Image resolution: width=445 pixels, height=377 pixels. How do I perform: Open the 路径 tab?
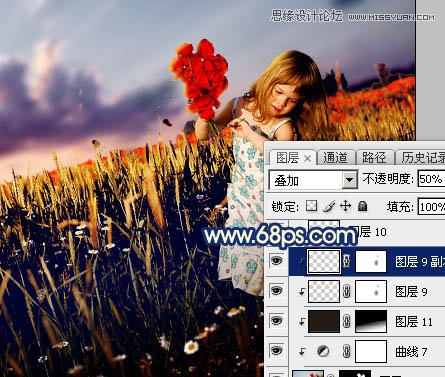374,157
